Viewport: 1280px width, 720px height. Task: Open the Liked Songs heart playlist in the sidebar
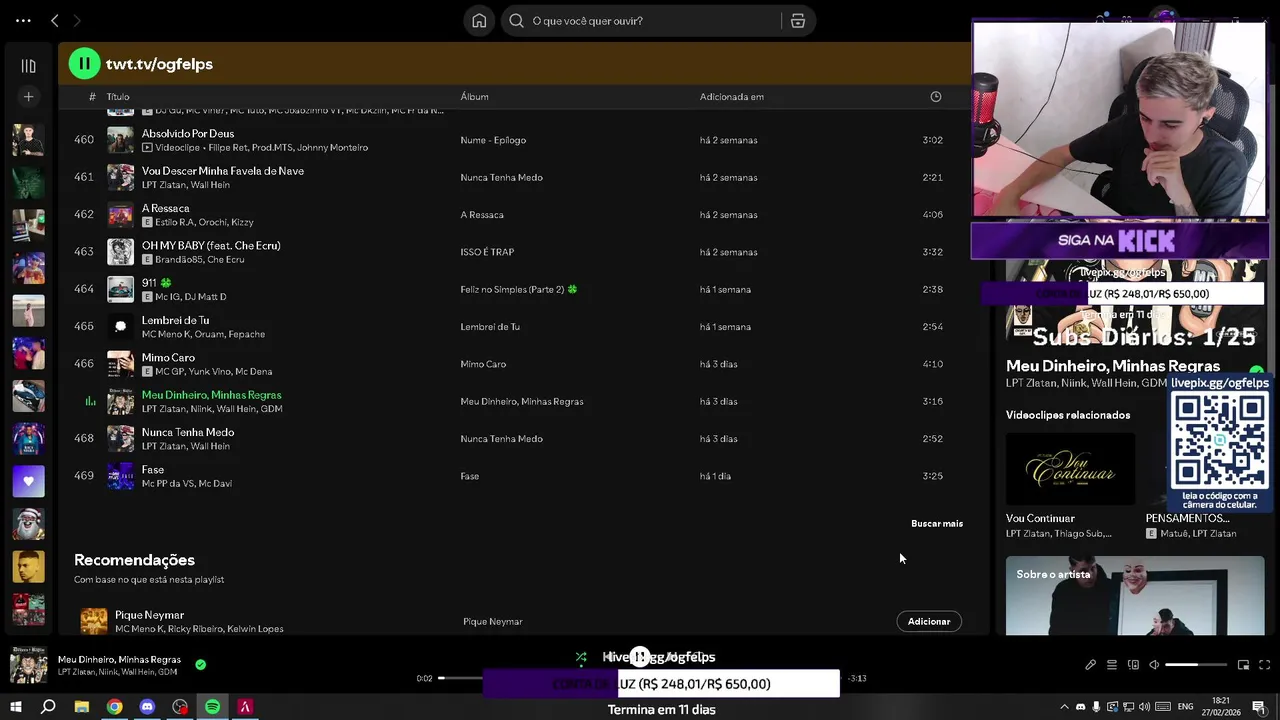28,481
